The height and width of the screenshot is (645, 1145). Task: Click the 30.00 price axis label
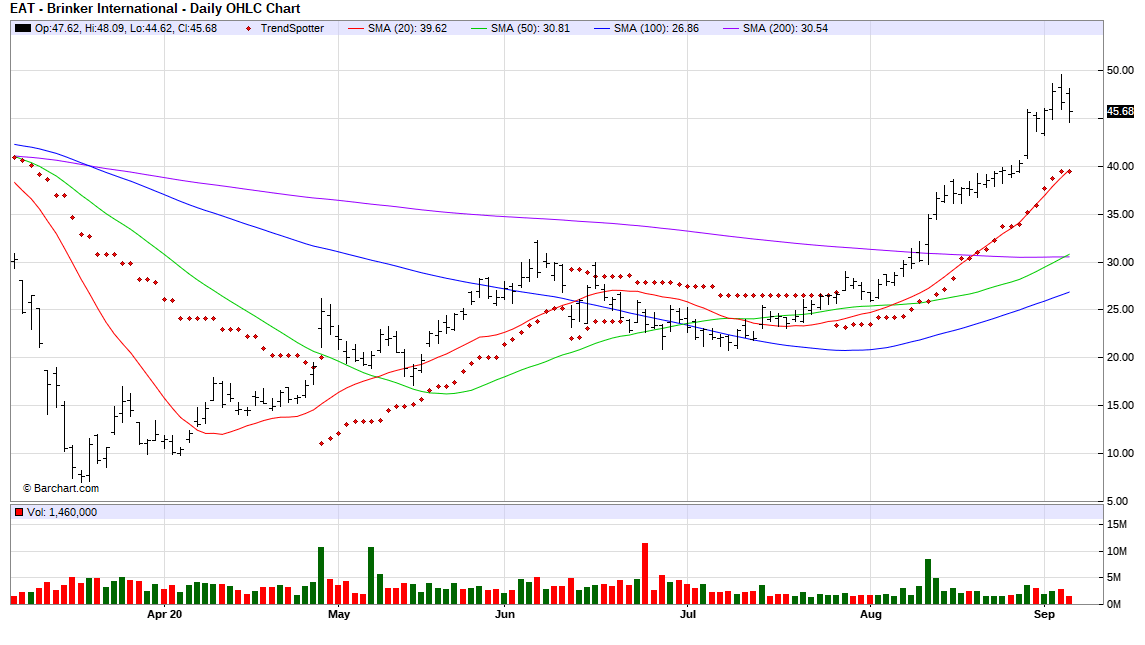[x=1120, y=262]
